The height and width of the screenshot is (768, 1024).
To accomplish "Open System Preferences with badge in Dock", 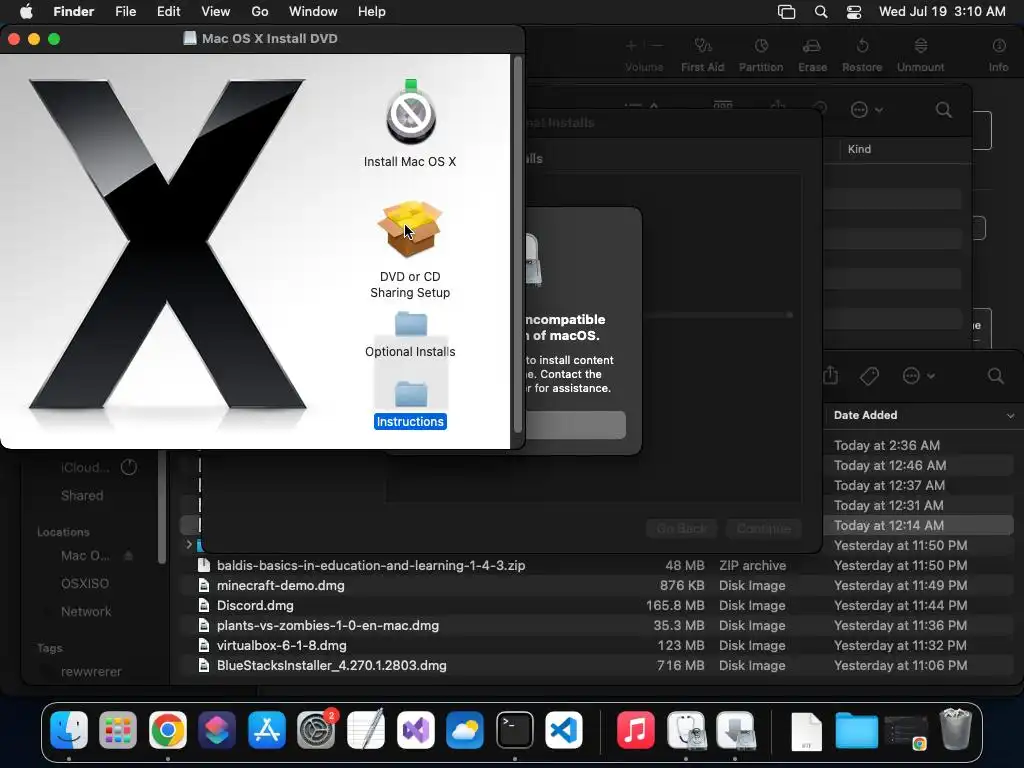I will tap(316, 730).
